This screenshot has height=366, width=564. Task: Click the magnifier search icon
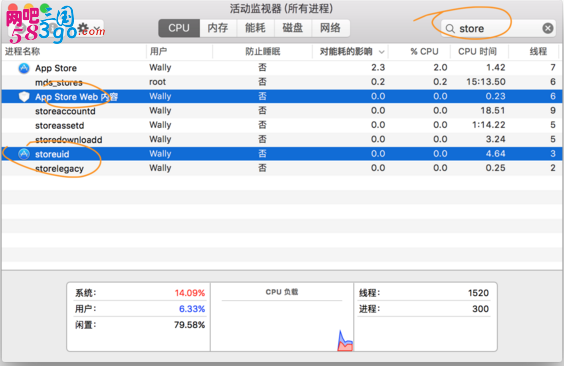click(450, 29)
